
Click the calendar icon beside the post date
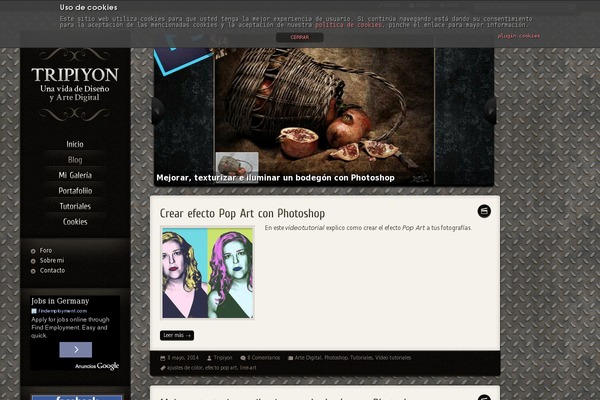point(163,358)
